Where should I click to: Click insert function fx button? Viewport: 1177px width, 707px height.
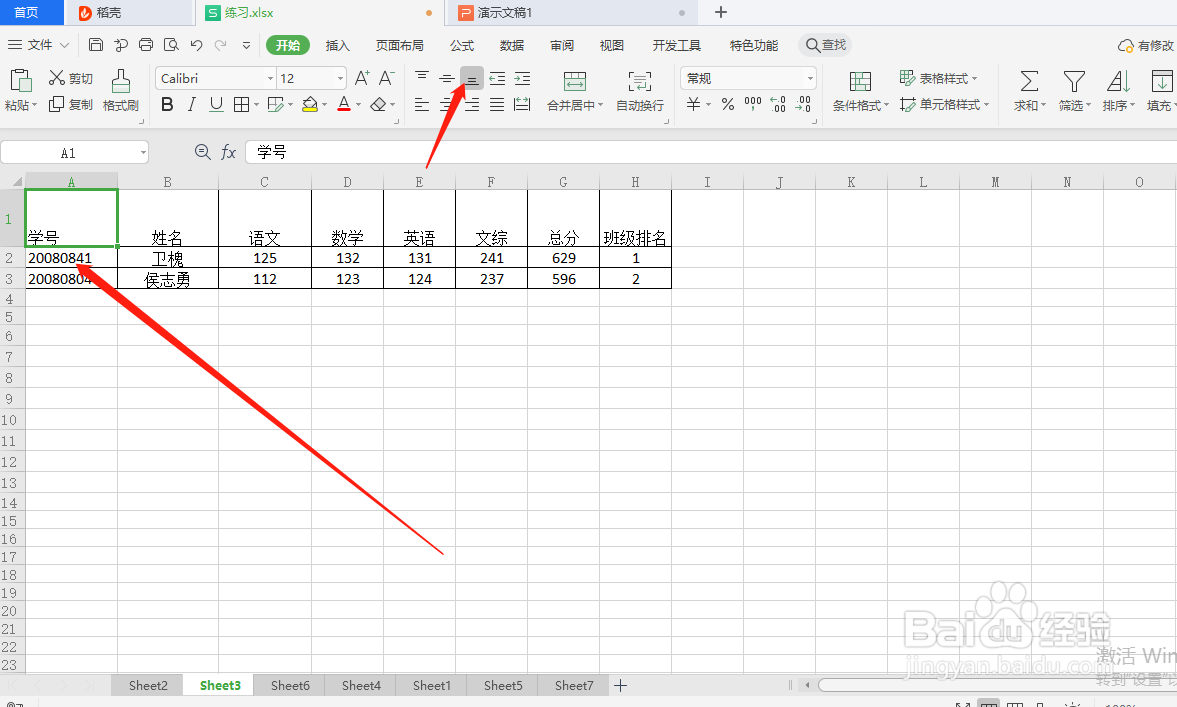[x=228, y=152]
